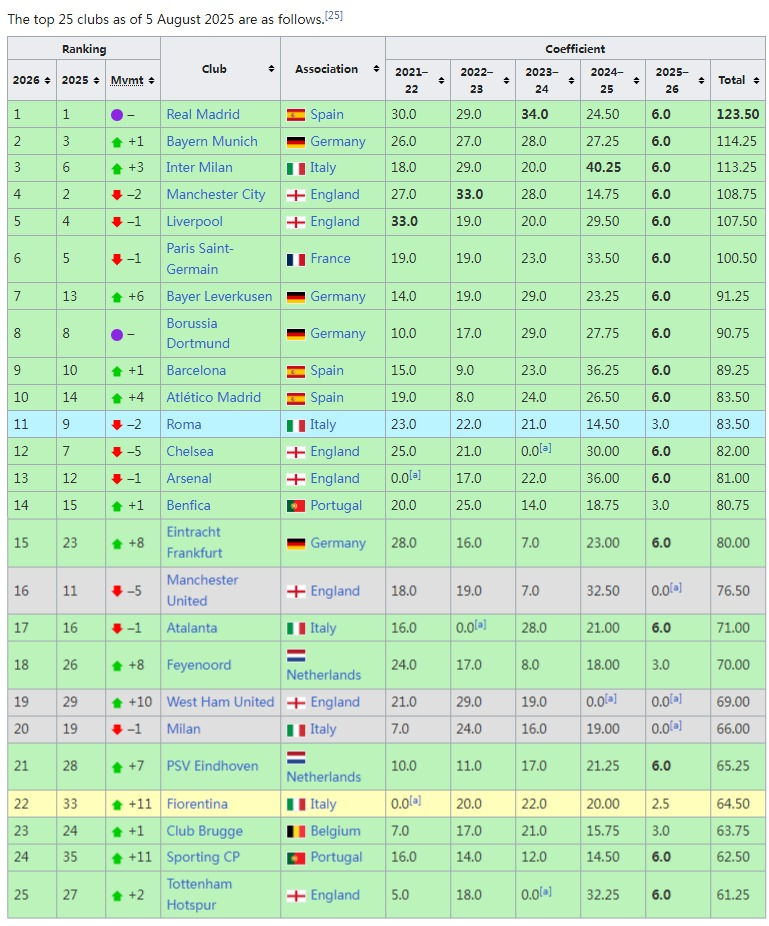Open Borussia Dortmund club link
The height and width of the screenshot is (926, 769).
click(x=198, y=333)
